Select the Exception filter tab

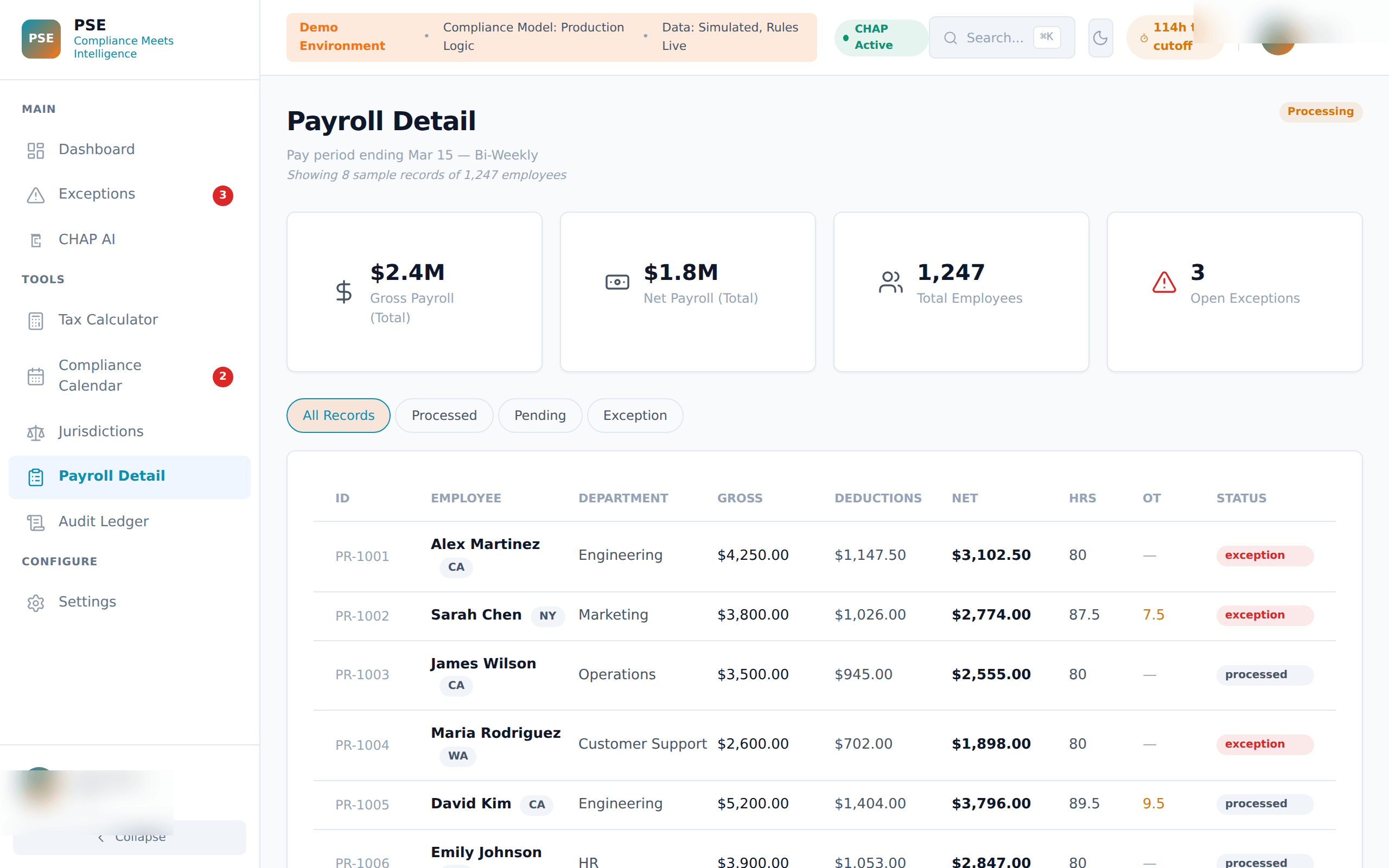(x=635, y=415)
